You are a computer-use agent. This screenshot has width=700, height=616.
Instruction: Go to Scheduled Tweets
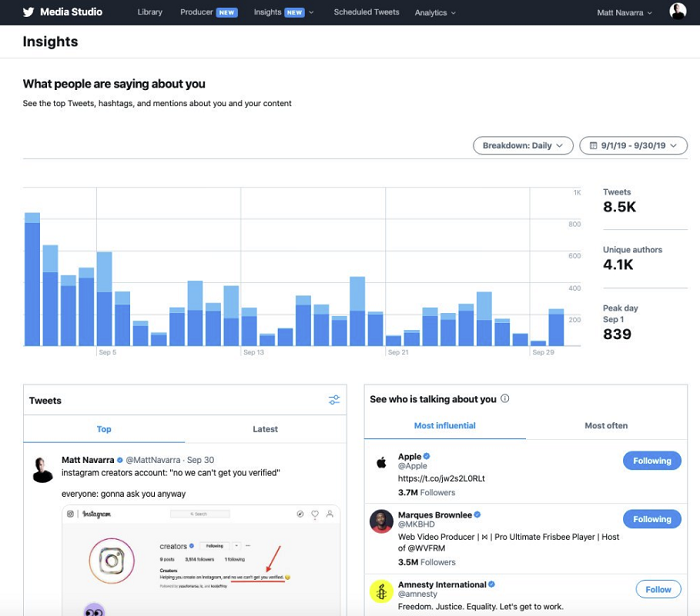tap(366, 13)
